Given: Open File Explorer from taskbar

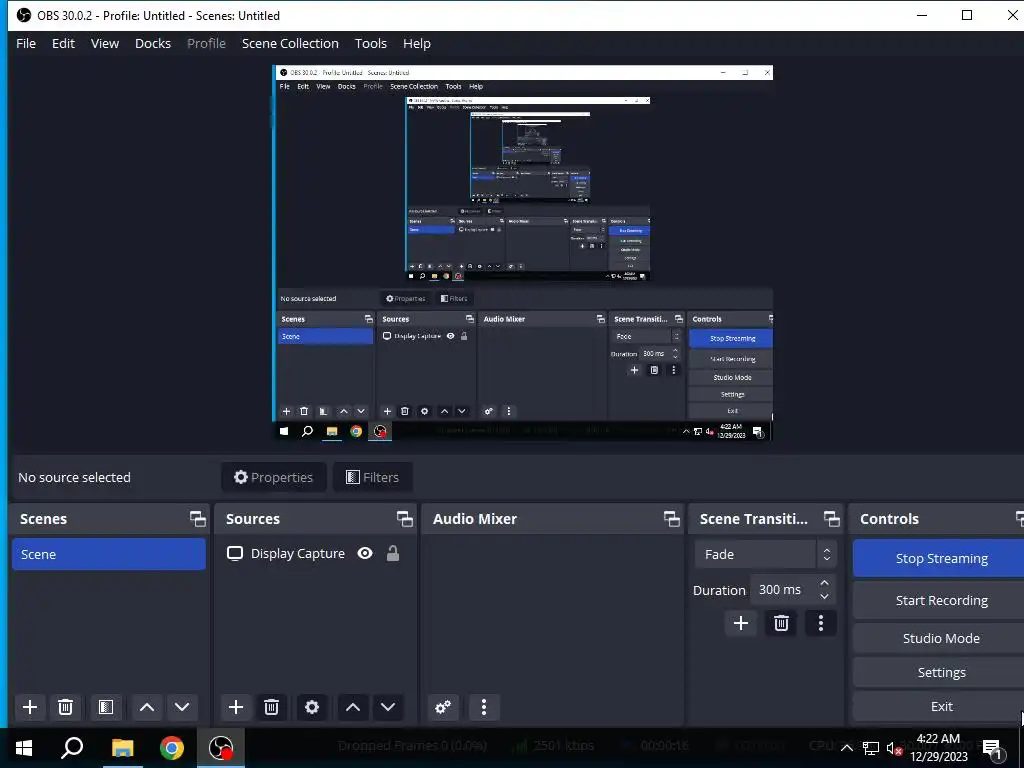Looking at the screenshot, I should [x=122, y=748].
